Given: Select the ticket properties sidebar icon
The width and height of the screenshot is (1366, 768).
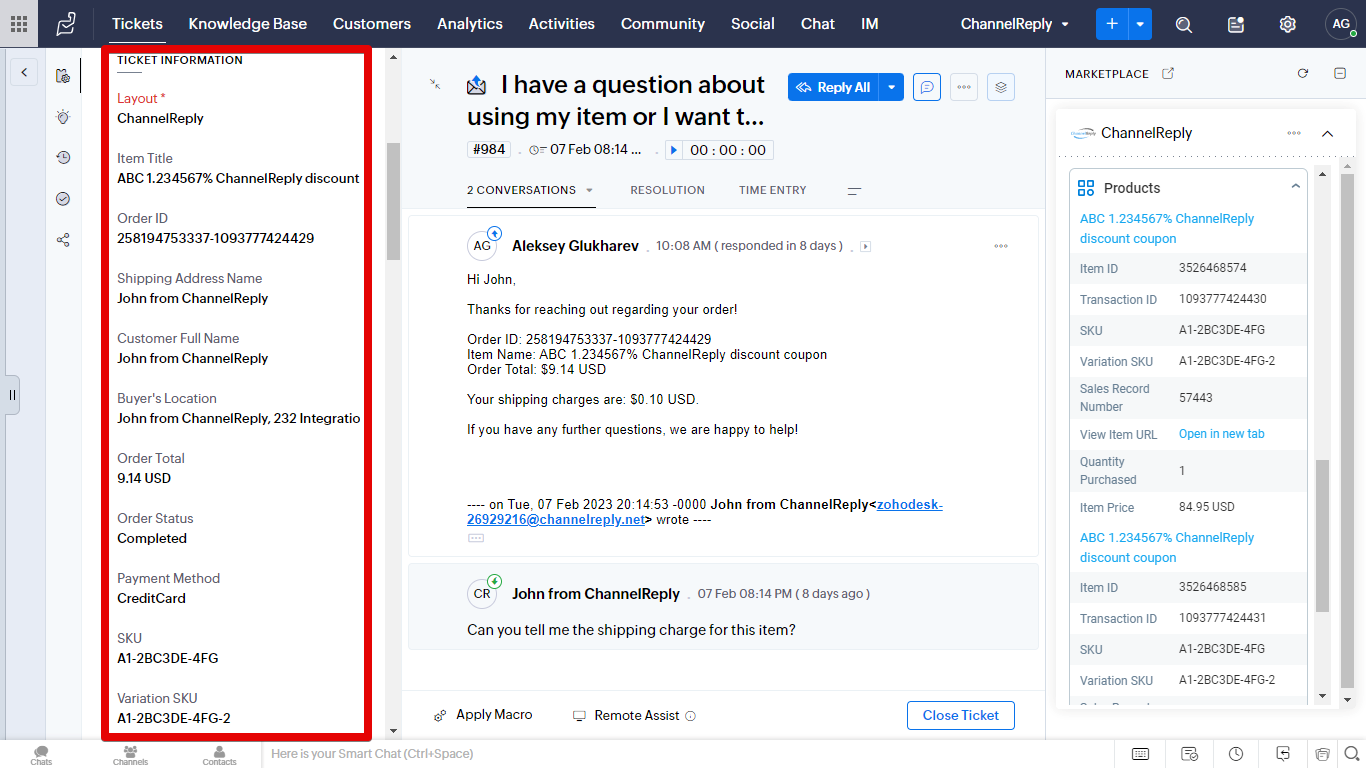Looking at the screenshot, I should click(x=63, y=75).
